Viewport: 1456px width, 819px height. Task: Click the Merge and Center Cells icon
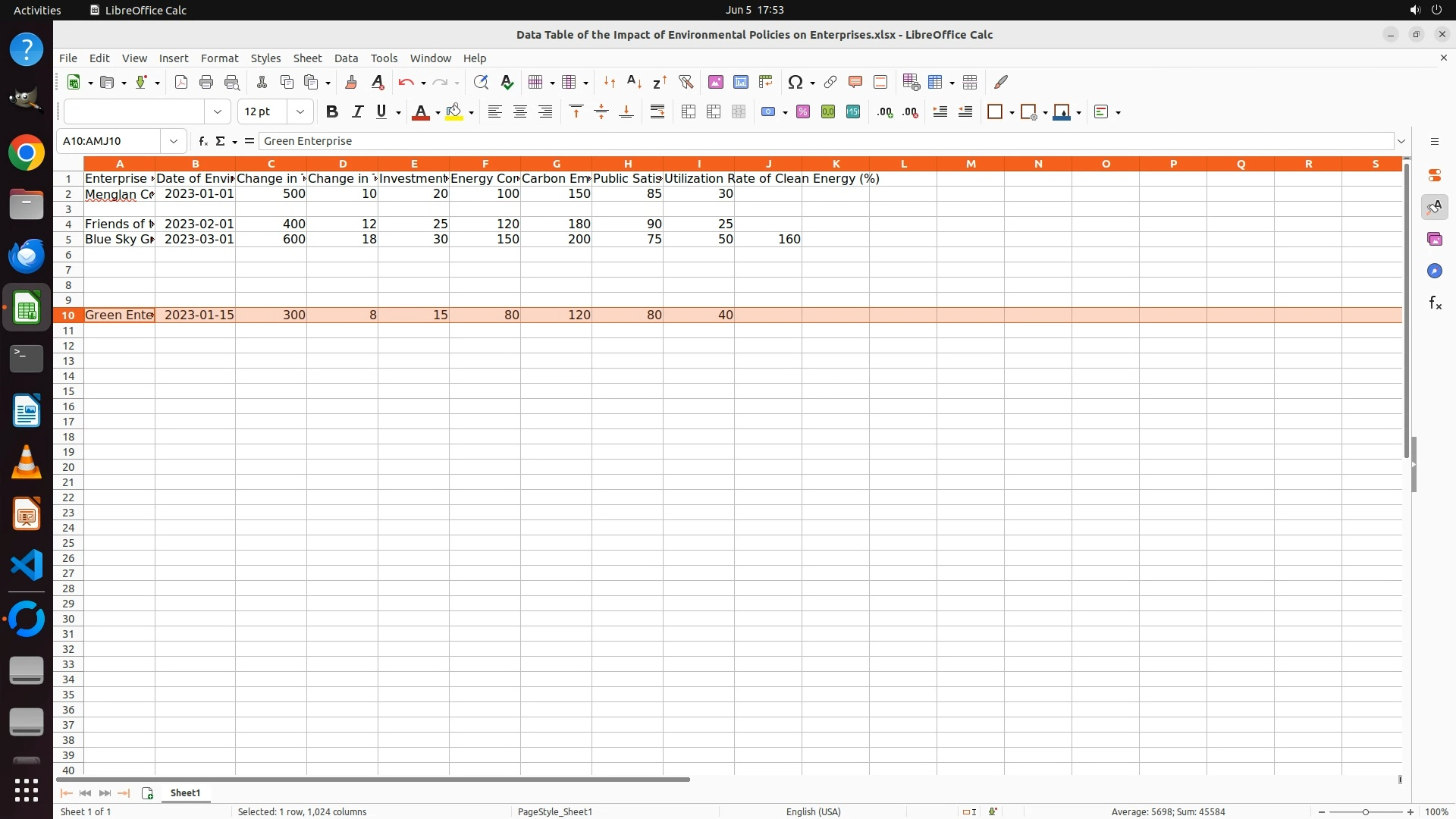pyautogui.click(x=689, y=112)
